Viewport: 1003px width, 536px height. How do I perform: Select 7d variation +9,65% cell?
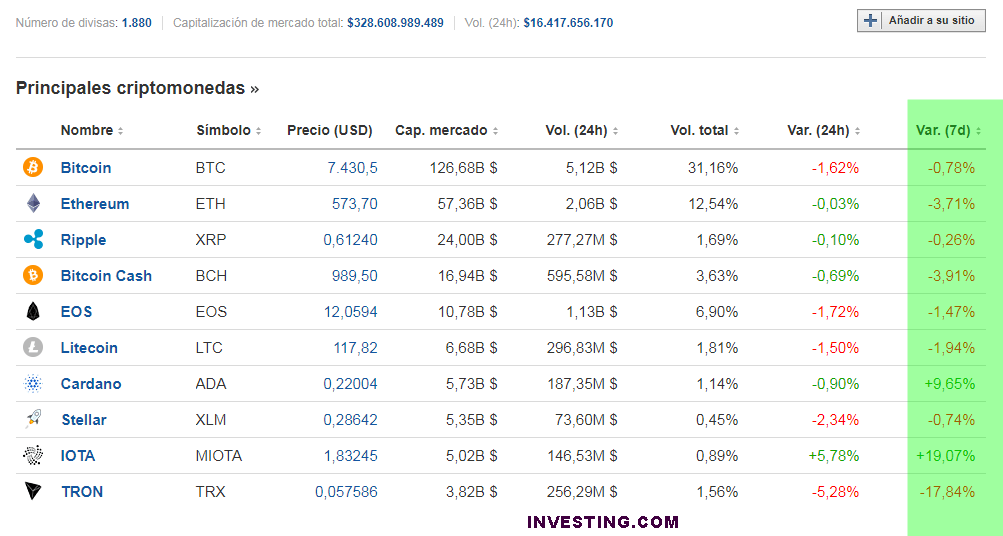click(x=950, y=384)
